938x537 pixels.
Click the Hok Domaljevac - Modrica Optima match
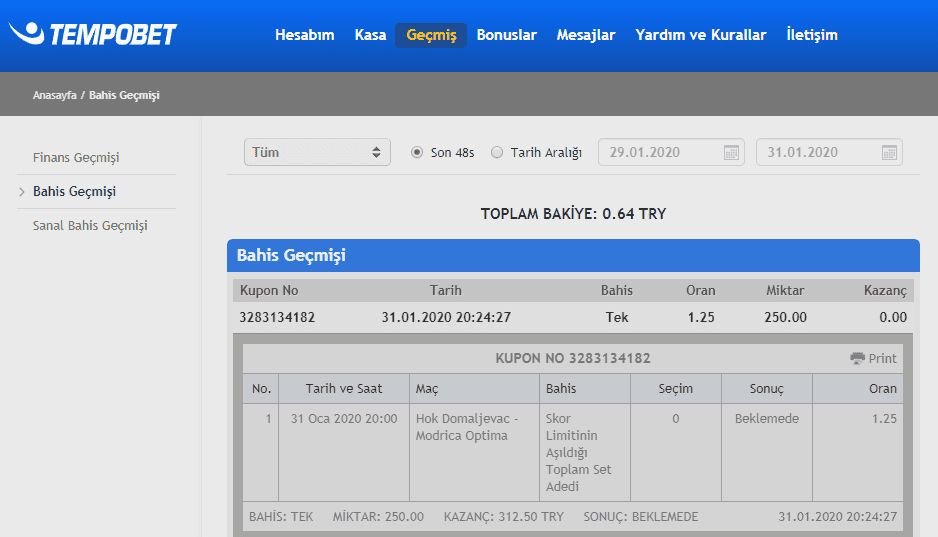point(467,427)
